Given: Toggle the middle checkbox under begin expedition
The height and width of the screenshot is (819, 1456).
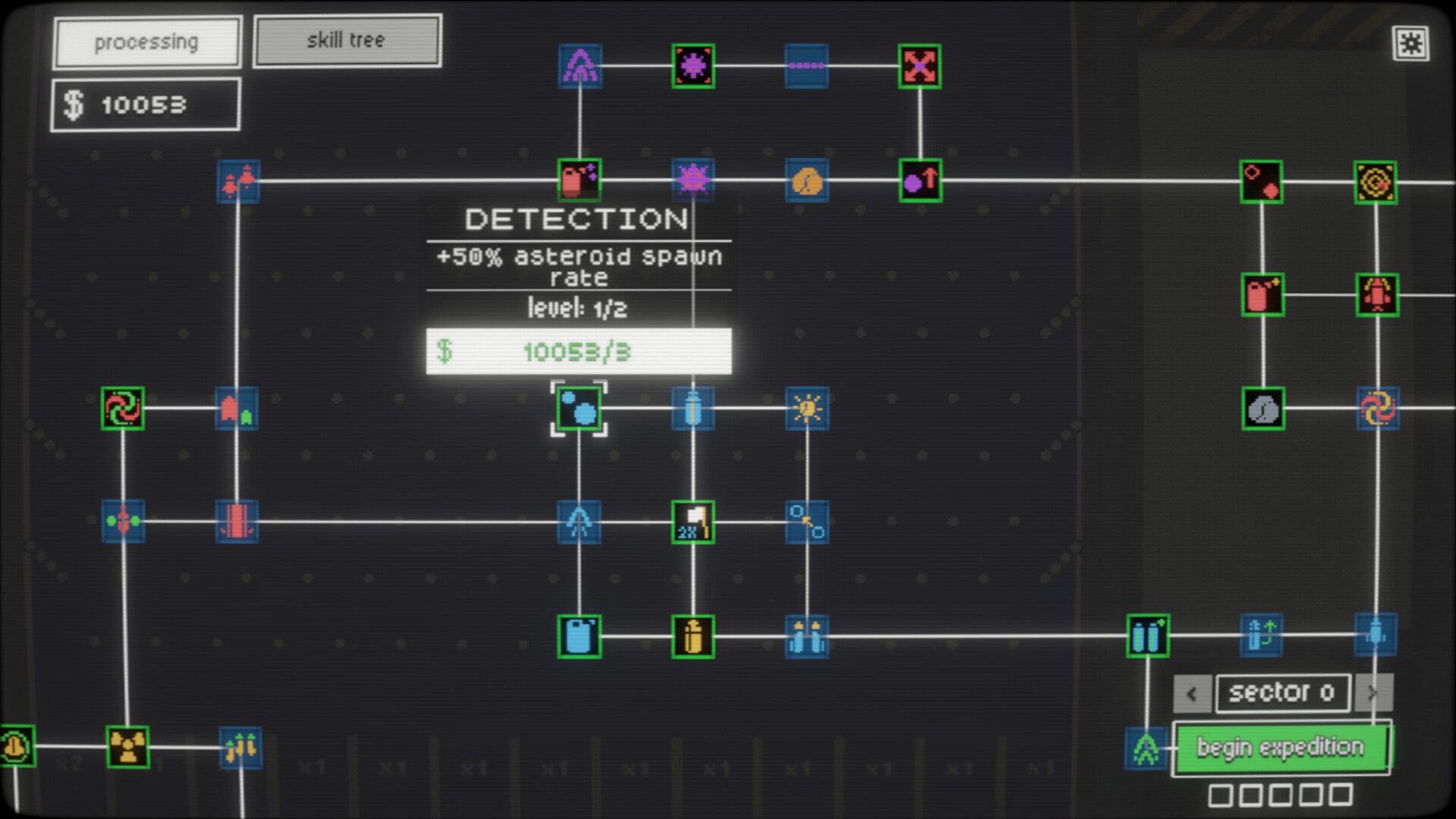Looking at the screenshot, I should (1282, 794).
